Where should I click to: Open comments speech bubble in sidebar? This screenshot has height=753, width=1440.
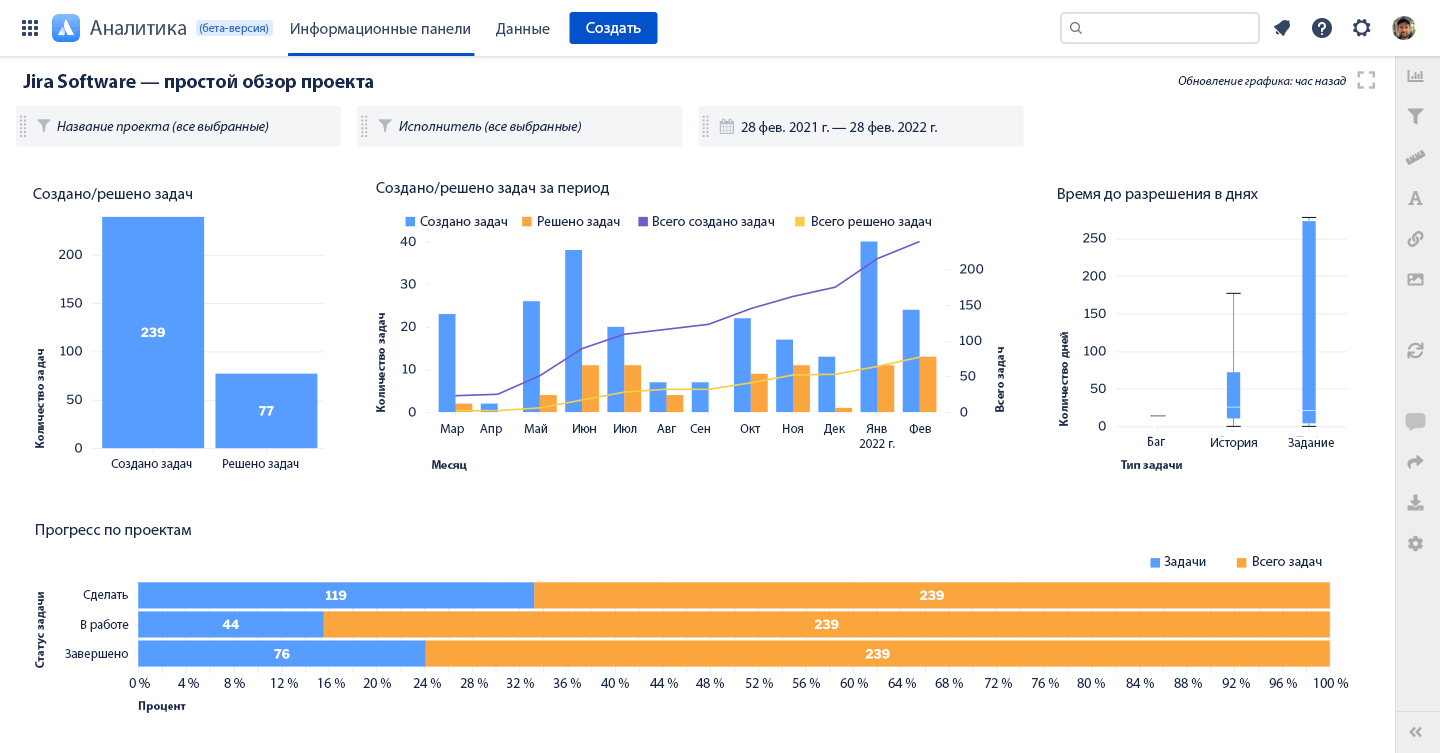[x=1415, y=422]
